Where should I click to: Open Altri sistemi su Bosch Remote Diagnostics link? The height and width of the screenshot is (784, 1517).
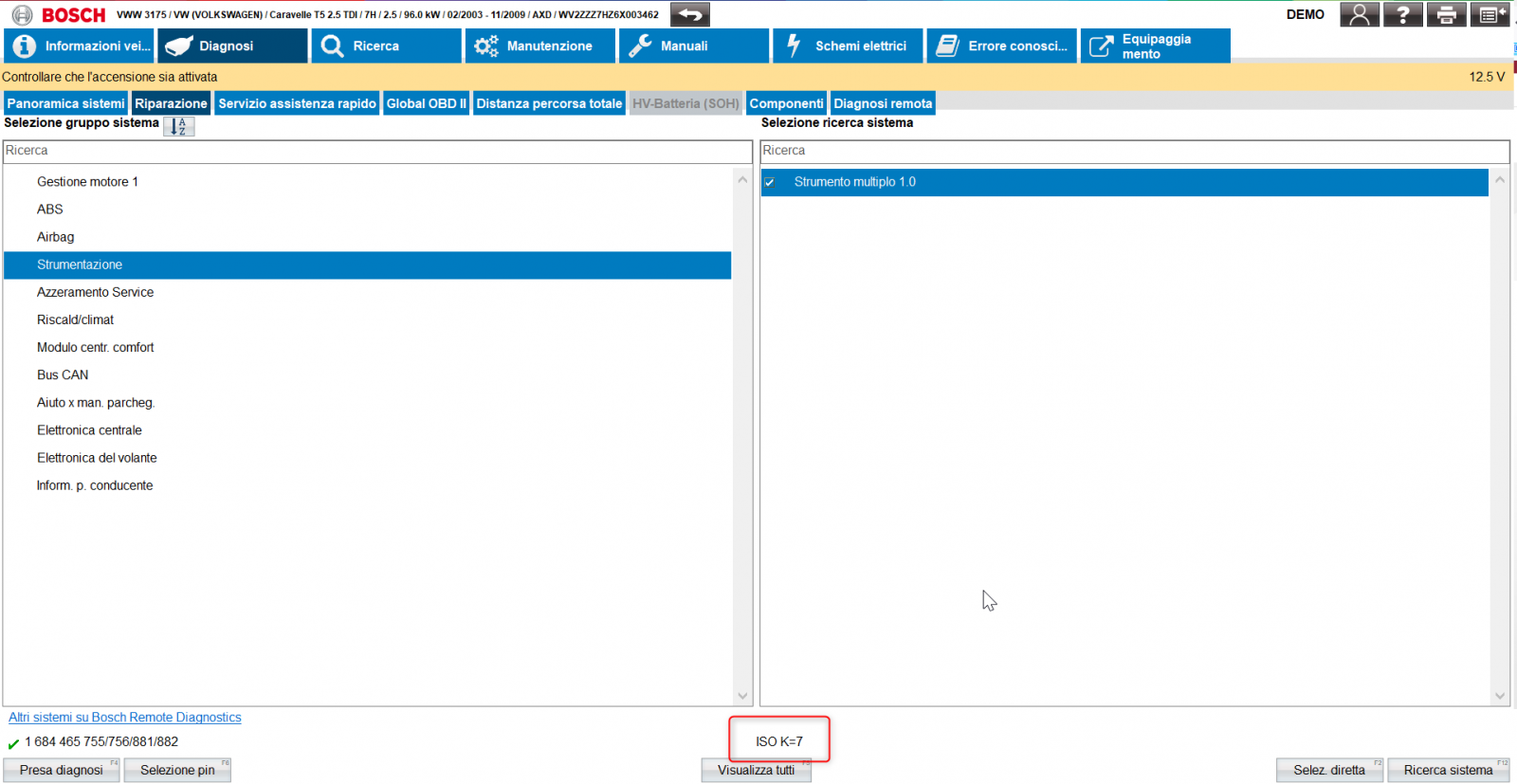(x=125, y=718)
